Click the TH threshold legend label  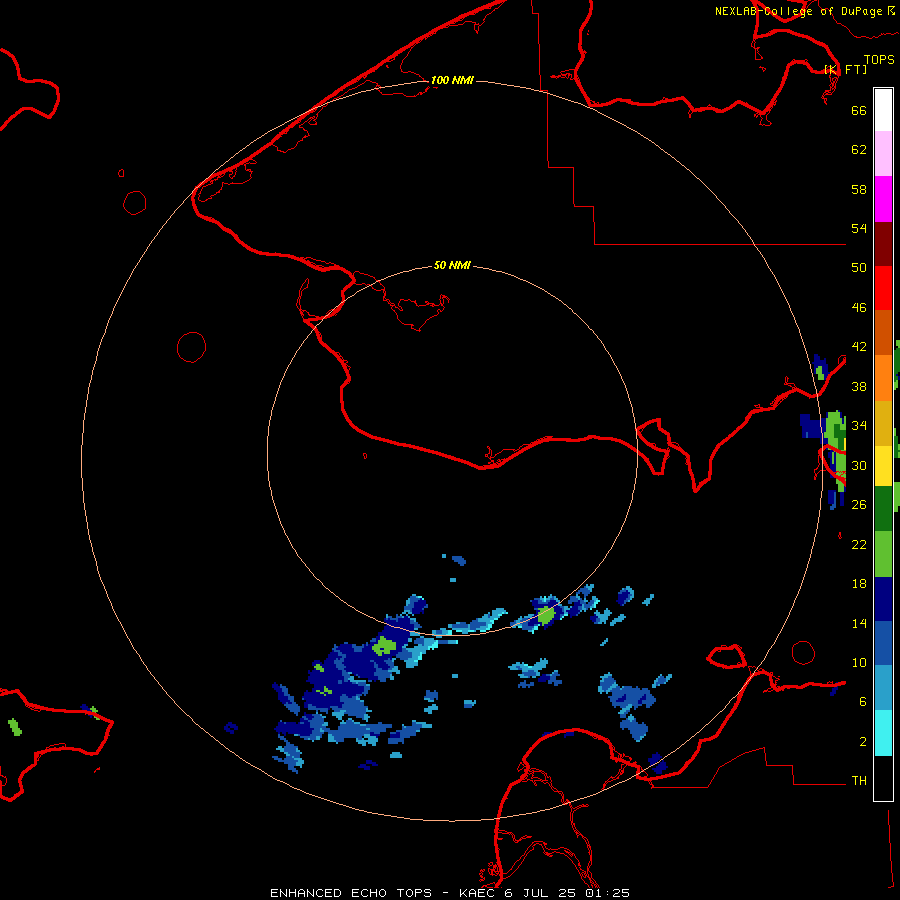click(x=859, y=781)
